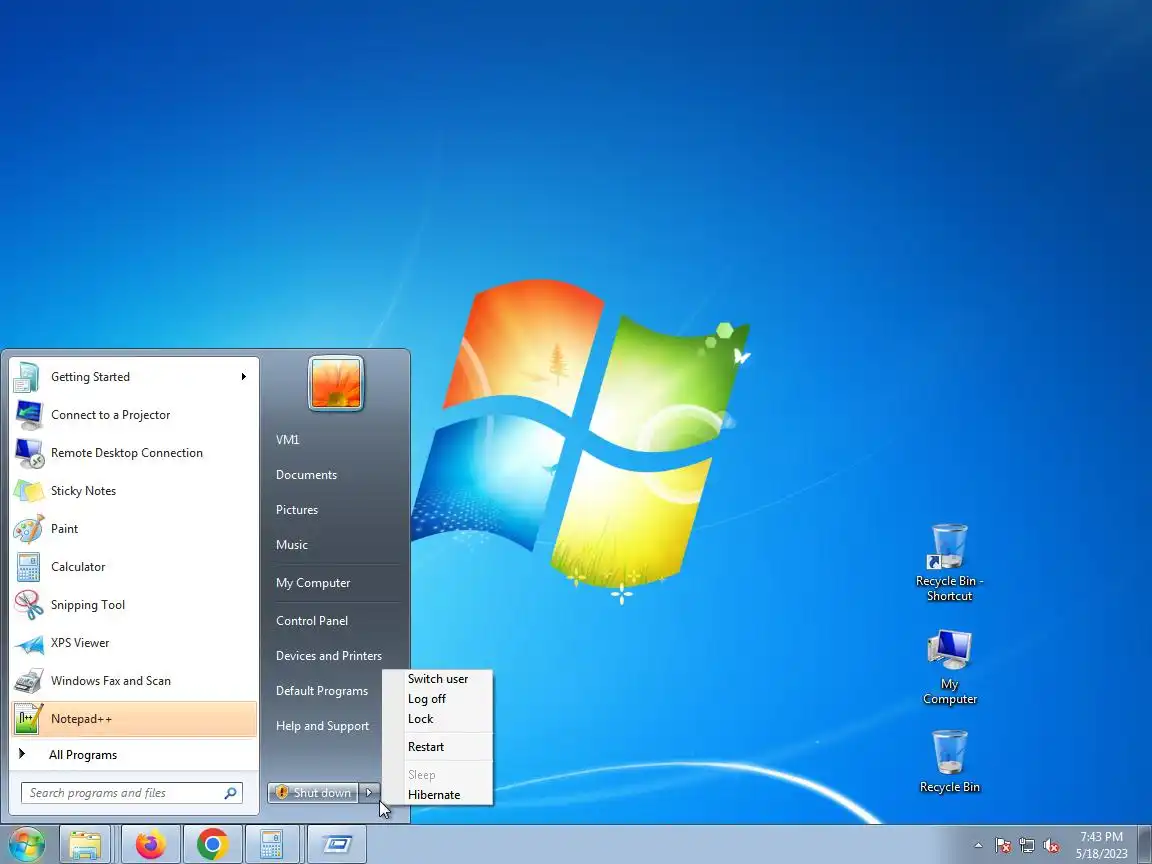The image size is (1152, 864).
Task: Launch Google Chrome from the taskbar
Action: click(x=212, y=845)
